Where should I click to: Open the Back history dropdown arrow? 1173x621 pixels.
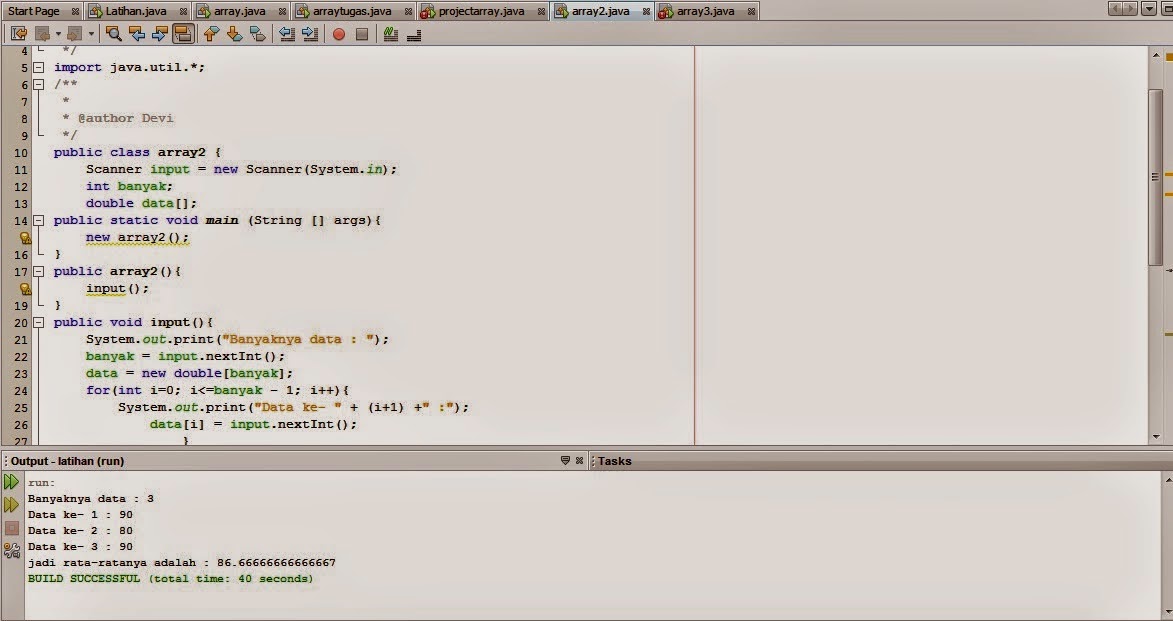coord(58,34)
